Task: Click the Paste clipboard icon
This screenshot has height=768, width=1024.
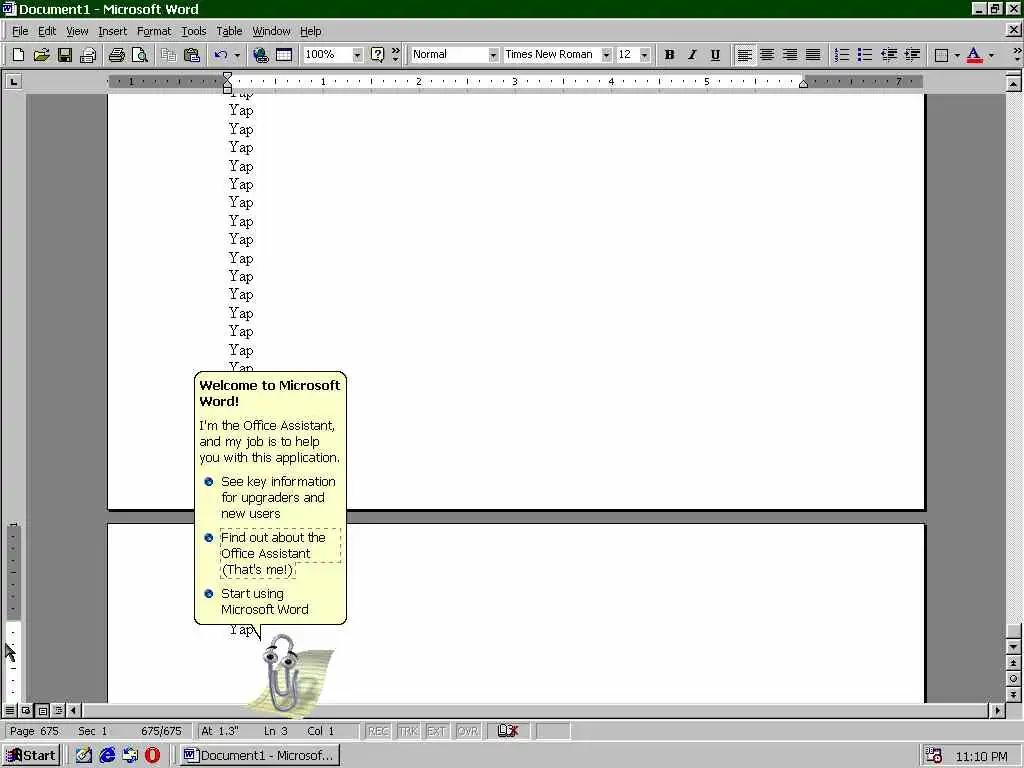Action: (x=191, y=55)
